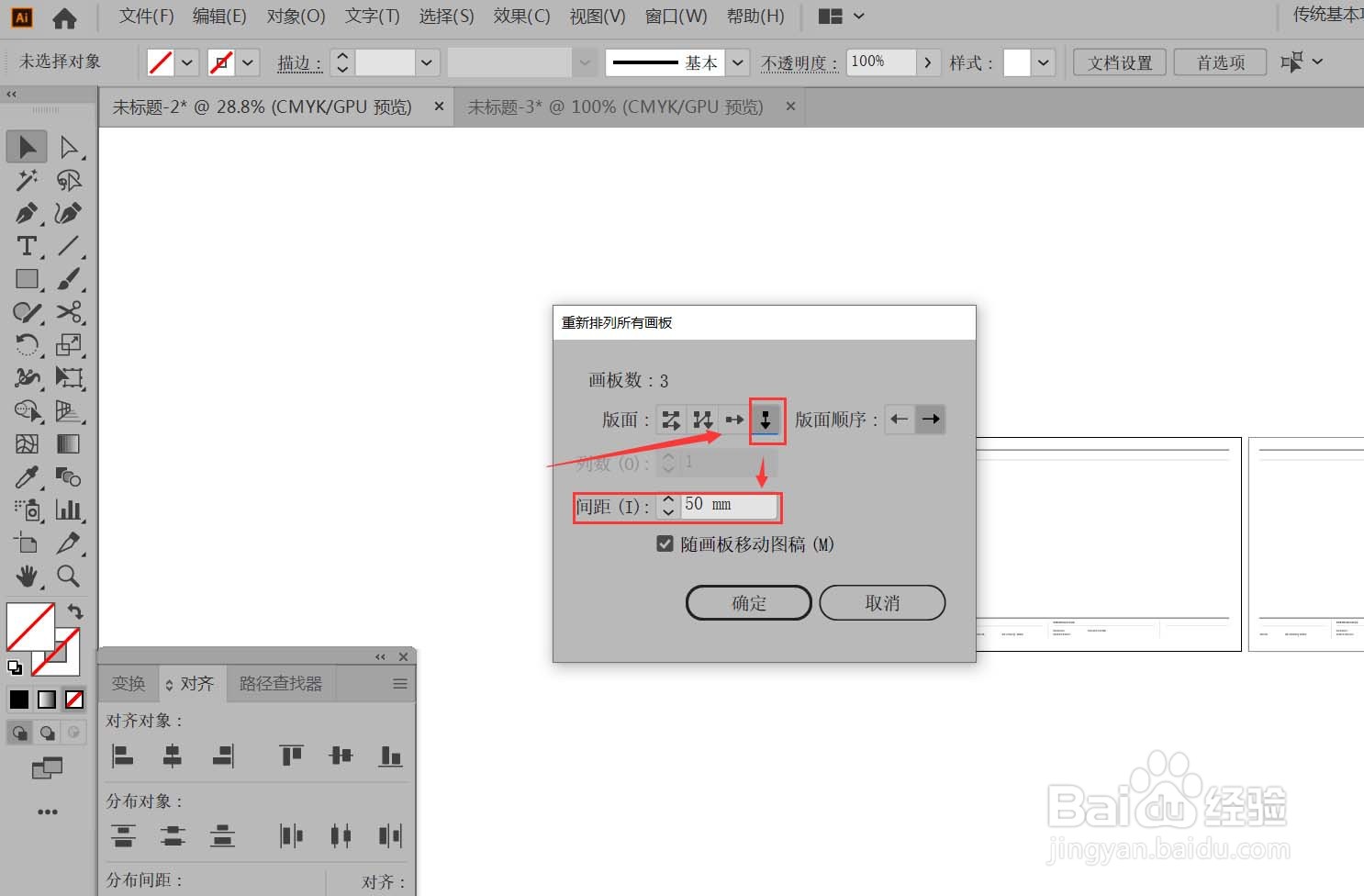This screenshot has height=896, width=1364.
Task: Confirm with the 确定 button
Action: [x=749, y=603]
